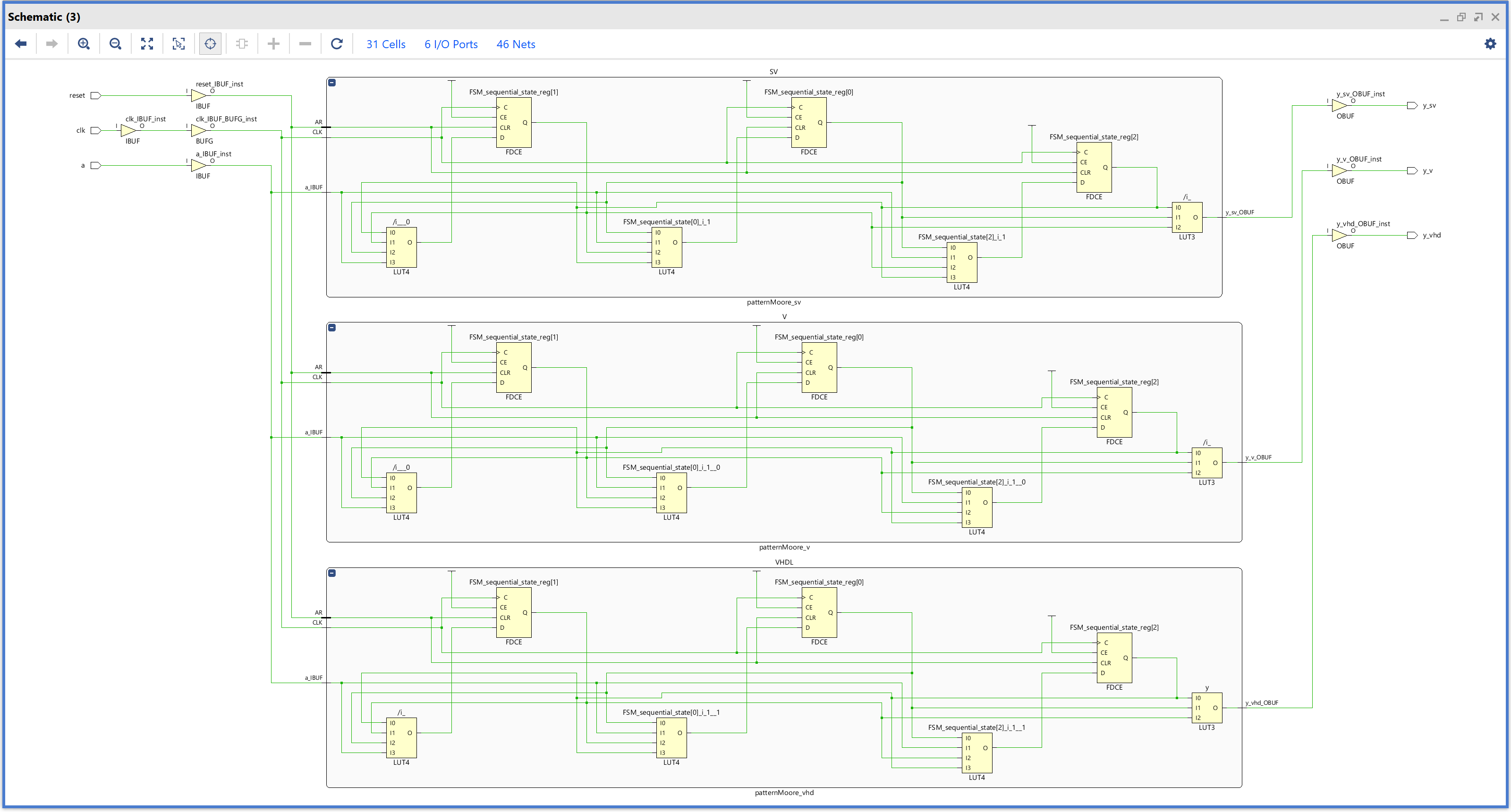Open schematic settings gear

tap(1490, 44)
